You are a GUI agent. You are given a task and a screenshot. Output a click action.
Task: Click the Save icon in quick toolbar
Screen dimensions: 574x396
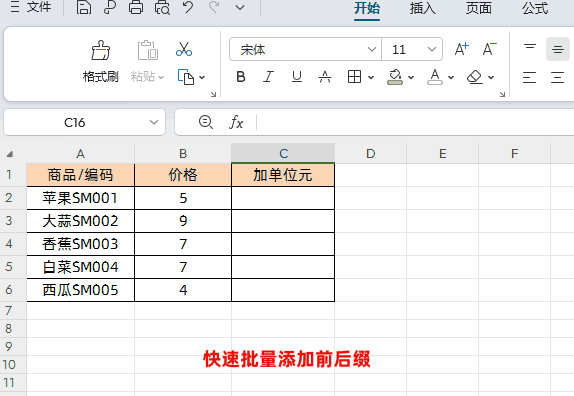pyautogui.click(x=84, y=7)
